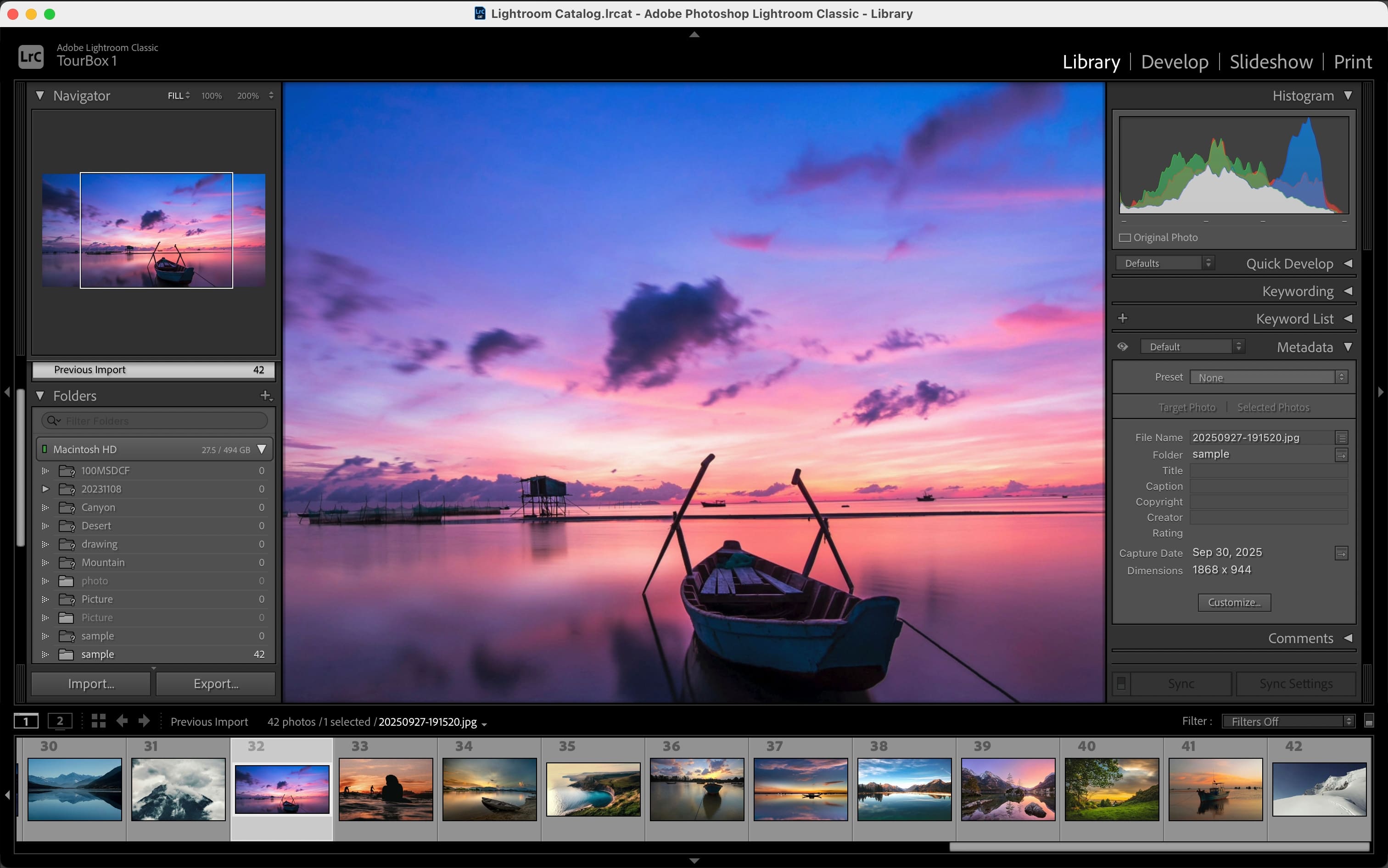
Task: Select thumbnail 35 in the filmstrip
Action: [593, 790]
